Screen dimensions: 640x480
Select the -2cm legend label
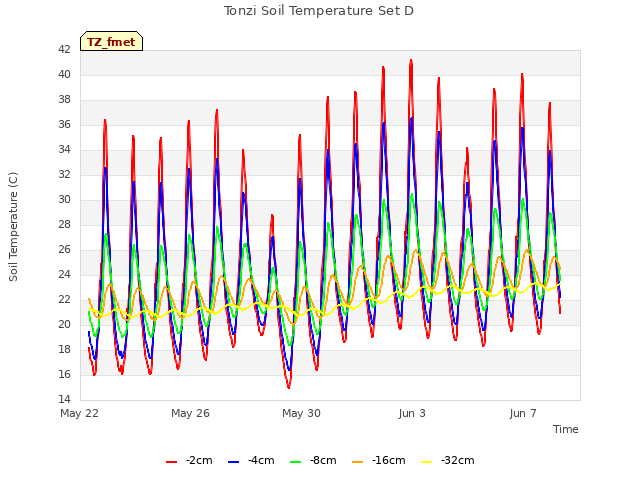199,460
